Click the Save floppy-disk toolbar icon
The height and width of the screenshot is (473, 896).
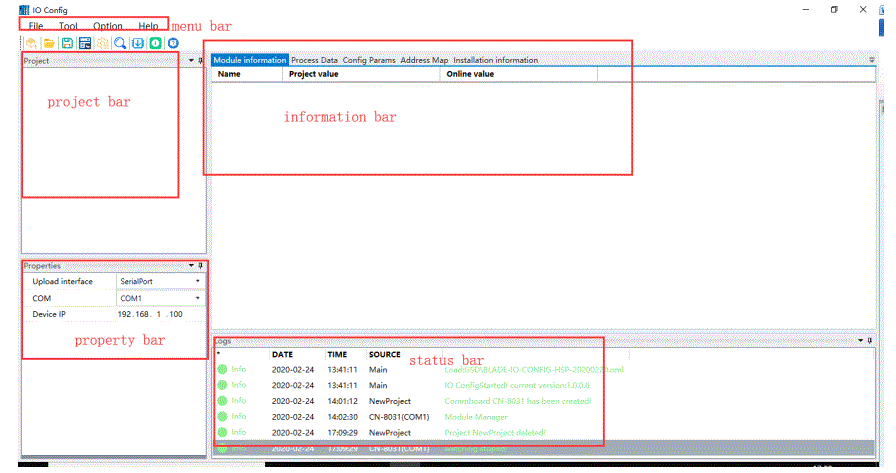click(x=67, y=43)
